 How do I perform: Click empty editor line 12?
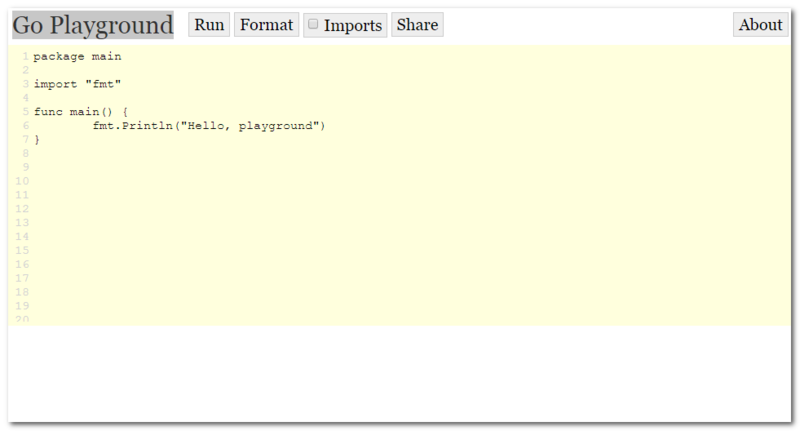(x=411, y=209)
